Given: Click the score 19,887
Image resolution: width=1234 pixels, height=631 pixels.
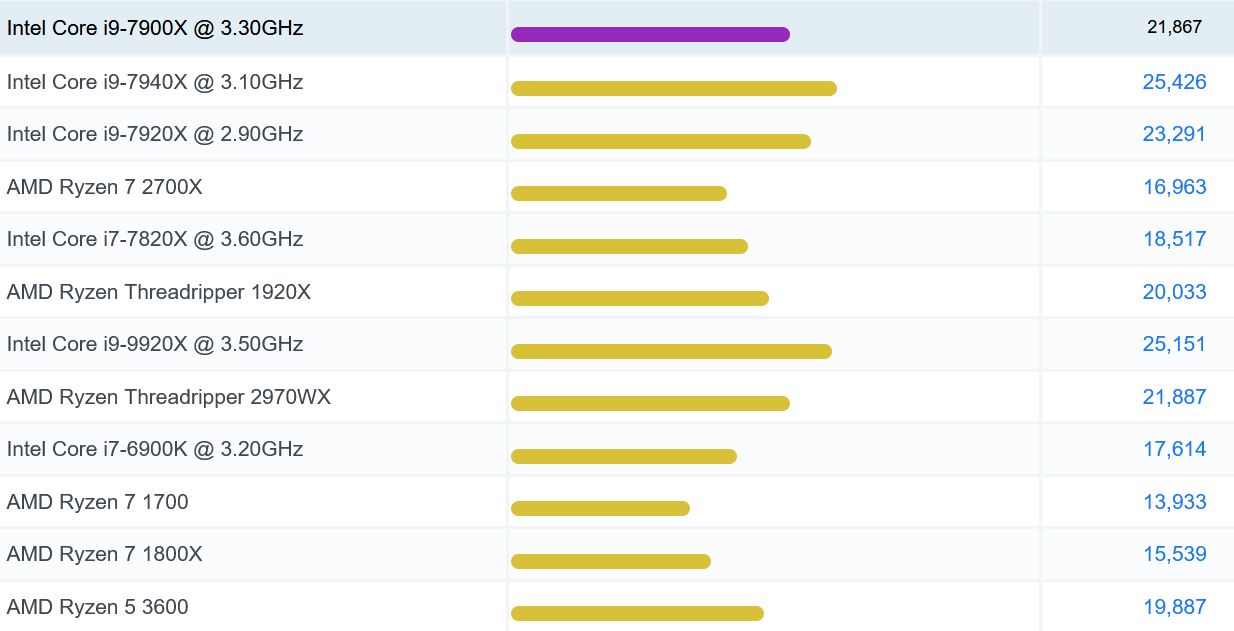Looking at the screenshot, I should [1174, 607].
